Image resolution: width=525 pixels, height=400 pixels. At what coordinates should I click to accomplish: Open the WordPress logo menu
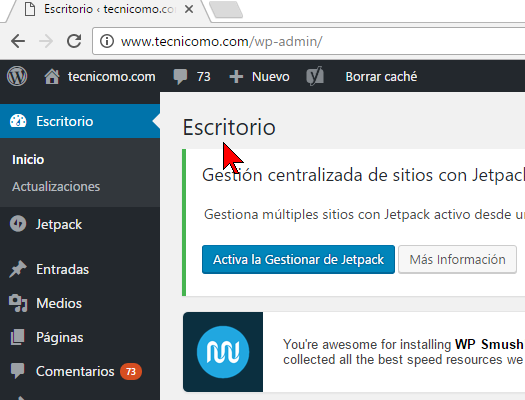(x=17, y=76)
